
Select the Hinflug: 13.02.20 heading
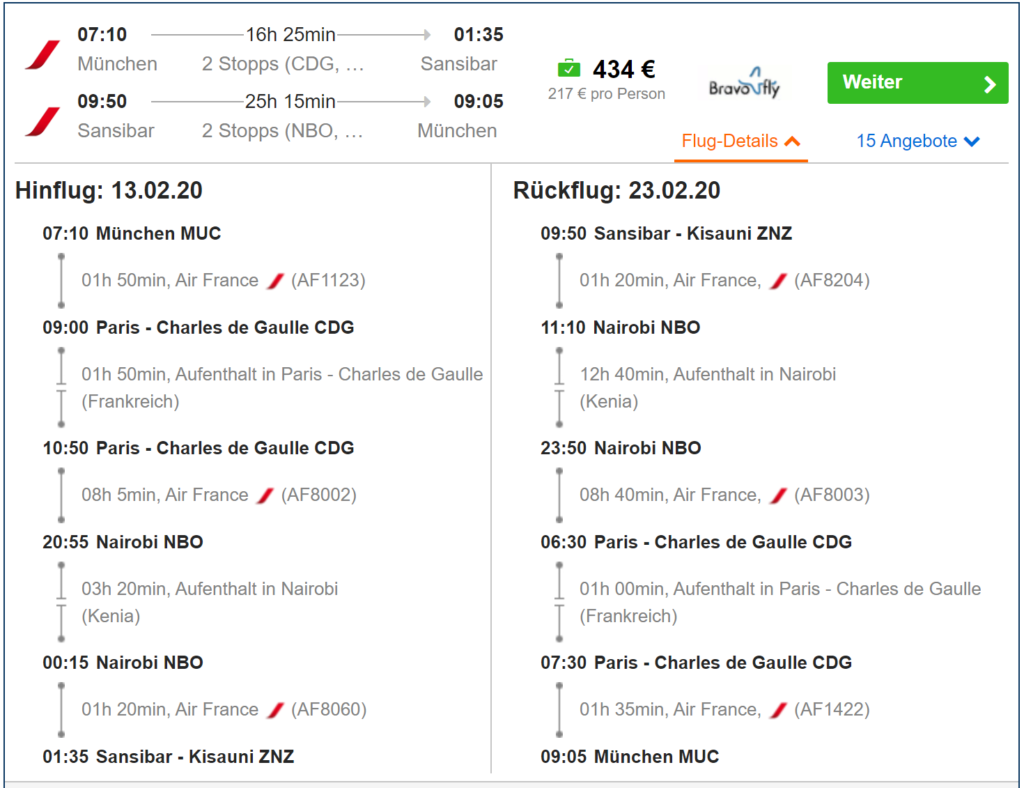tap(109, 191)
